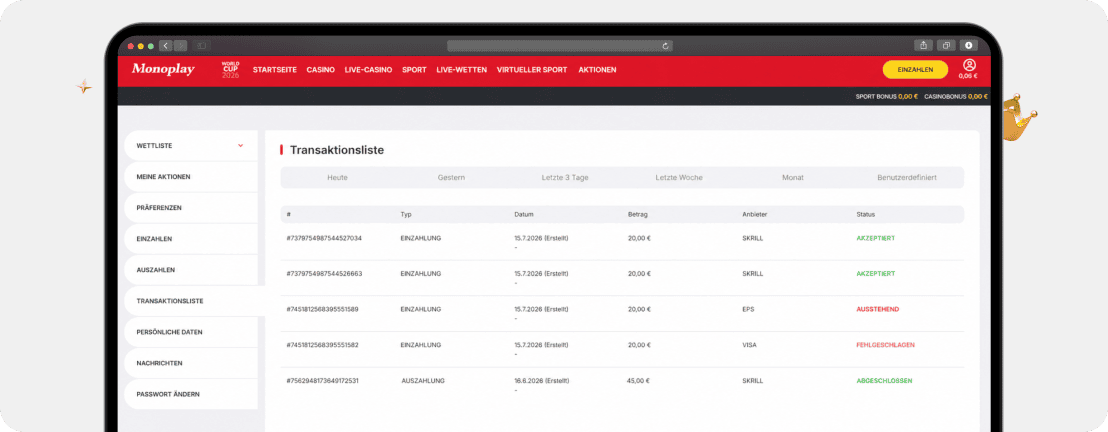Image resolution: width=1108 pixels, height=432 pixels.
Task: Click transaction ID #7379754987544527034
Action: click(324, 238)
